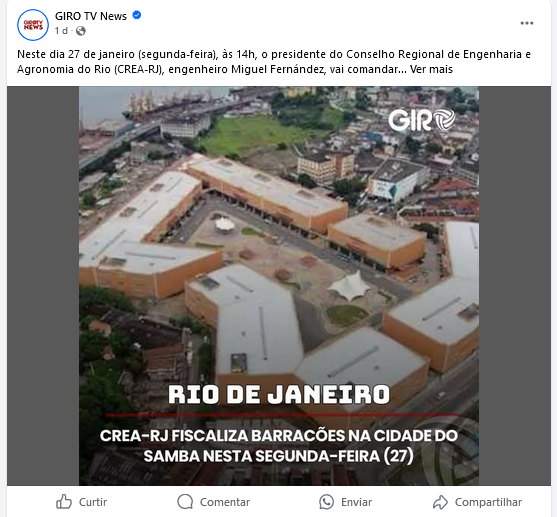The image size is (557, 517).
Task: Click the globe public privacy icon
Action: (x=81, y=31)
